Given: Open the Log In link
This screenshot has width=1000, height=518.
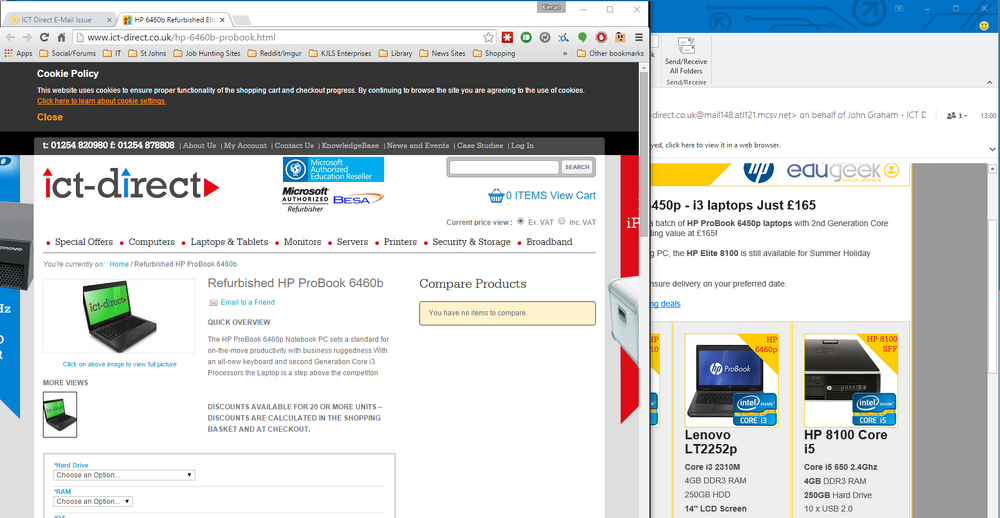Looking at the screenshot, I should tap(522, 145).
